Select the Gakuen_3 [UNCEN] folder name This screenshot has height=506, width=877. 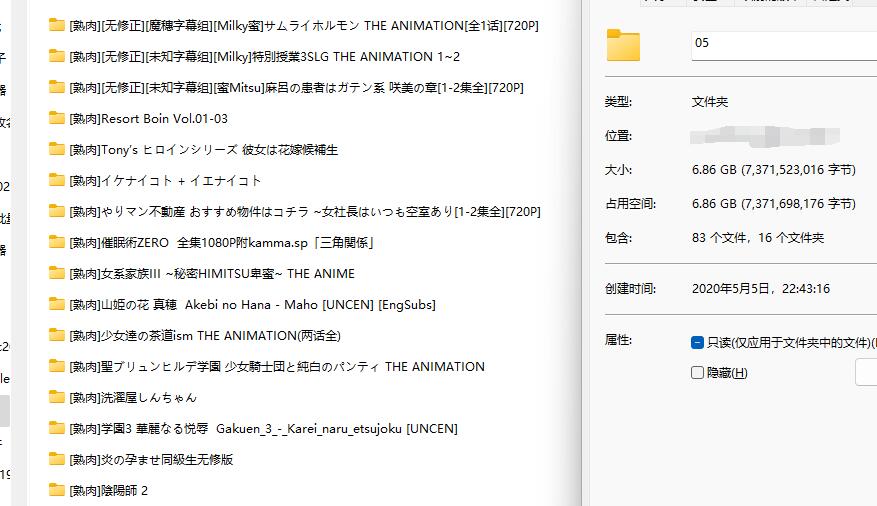263,429
